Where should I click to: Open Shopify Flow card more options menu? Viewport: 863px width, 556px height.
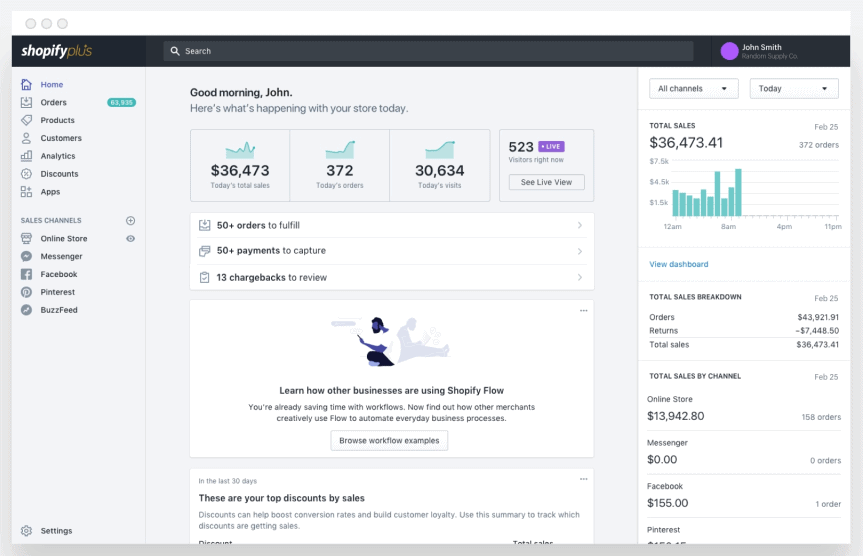click(583, 310)
